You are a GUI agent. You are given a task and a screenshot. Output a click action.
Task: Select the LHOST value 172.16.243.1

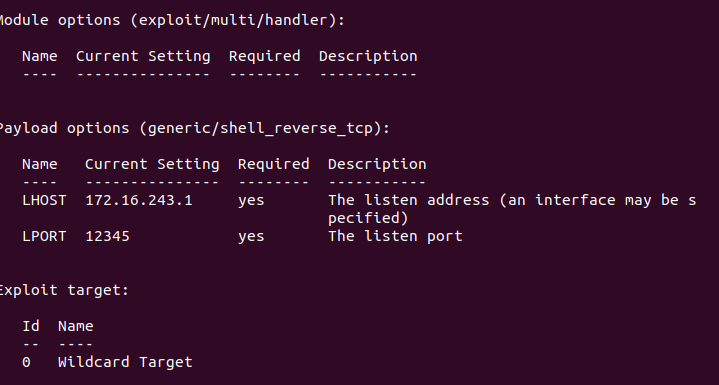139,200
